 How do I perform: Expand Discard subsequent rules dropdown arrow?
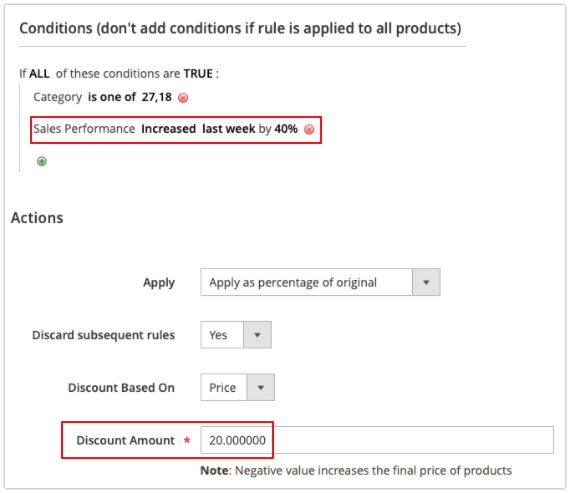pos(257,335)
